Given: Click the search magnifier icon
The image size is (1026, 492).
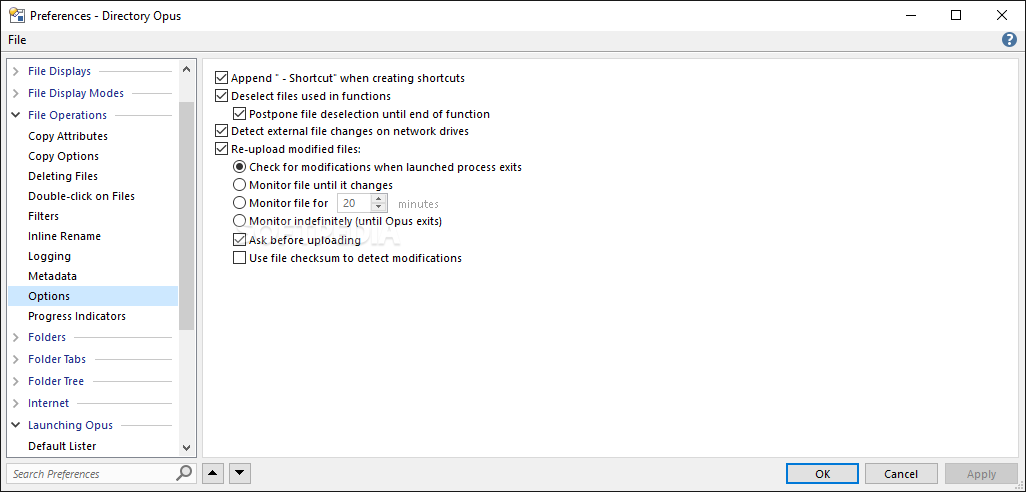Looking at the screenshot, I should pos(184,473).
